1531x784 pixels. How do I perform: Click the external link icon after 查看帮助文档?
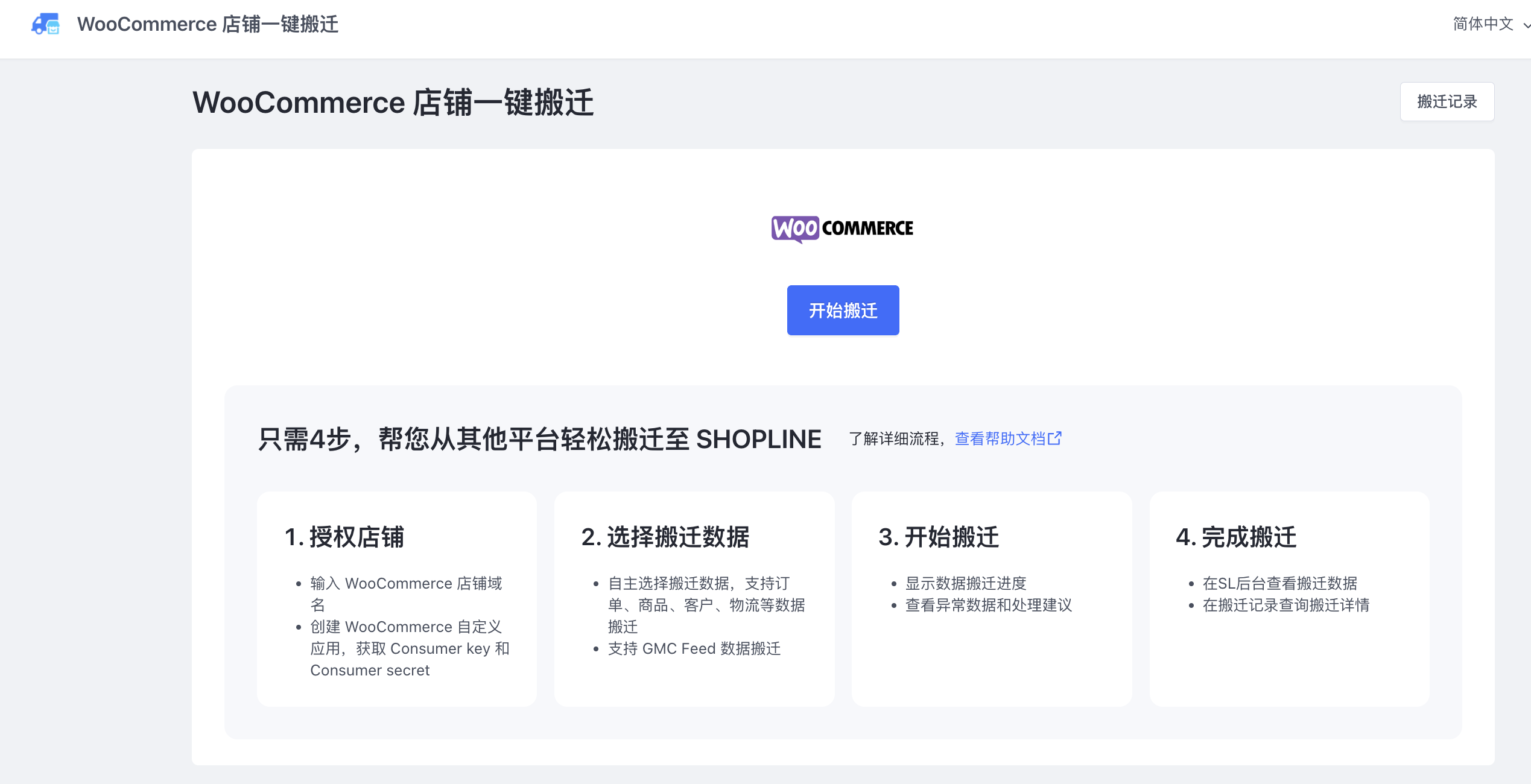click(x=1054, y=438)
